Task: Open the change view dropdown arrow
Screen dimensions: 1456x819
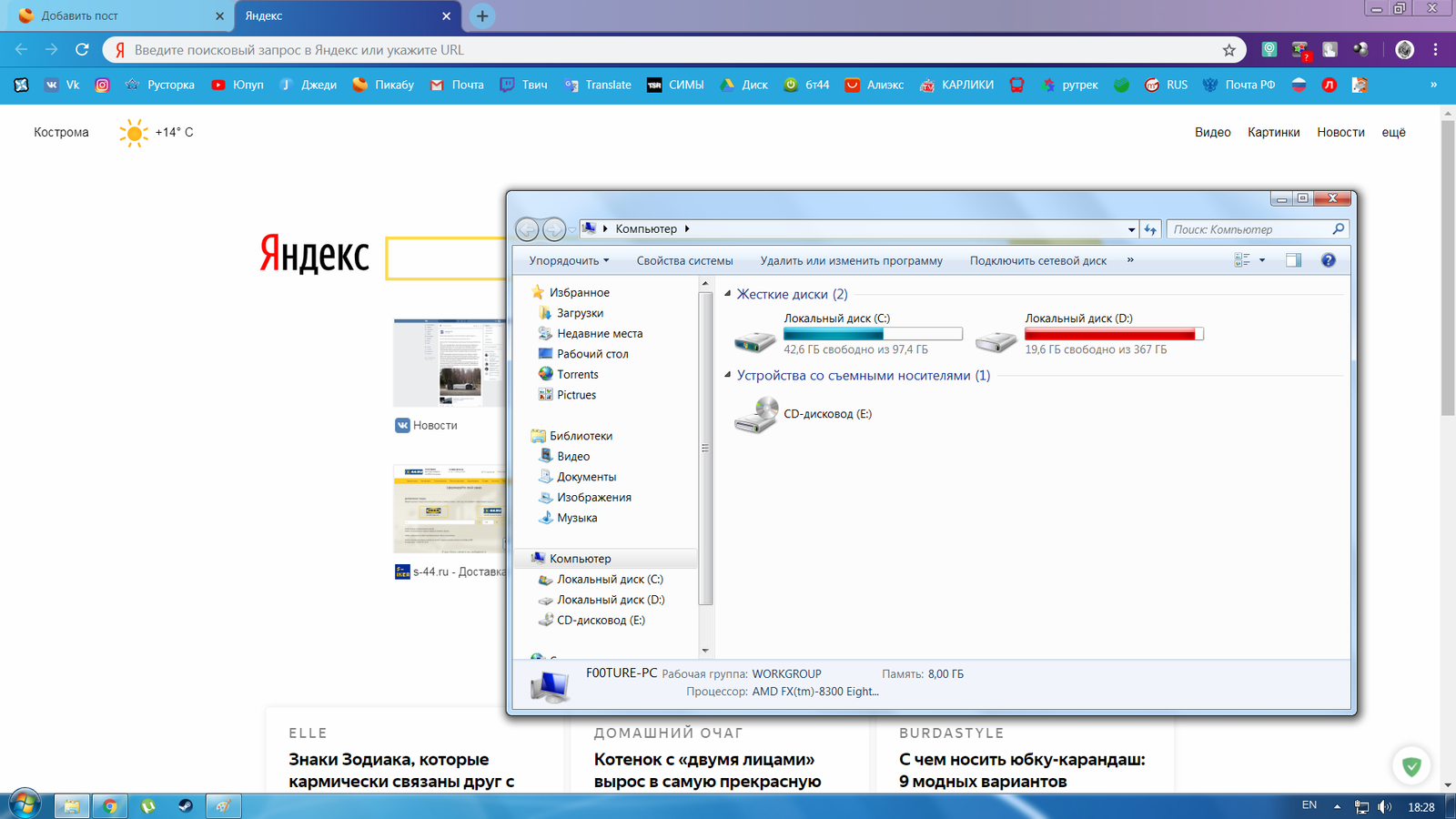Action: (x=1262, y=260)
